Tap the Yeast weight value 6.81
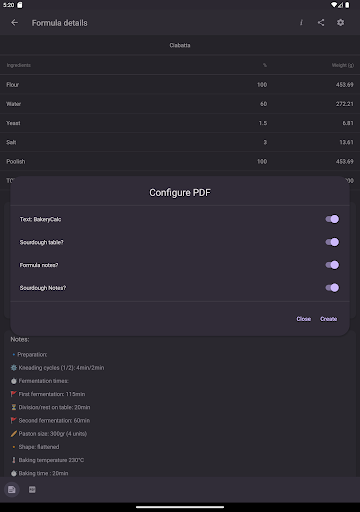The height and width of the screenshot is (512, 360). 348,123
